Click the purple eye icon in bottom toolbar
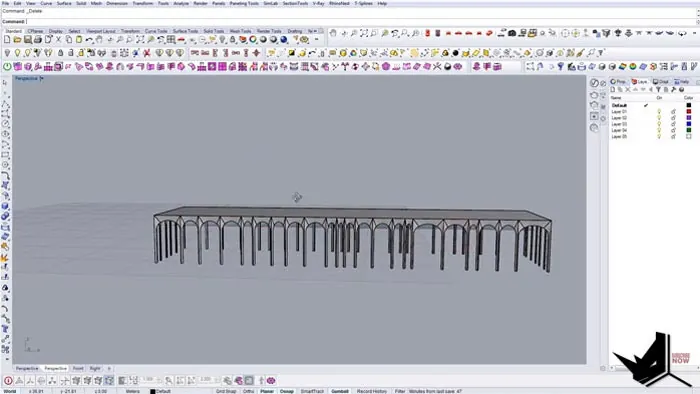 pyautogui.click(x=271, y=381)
